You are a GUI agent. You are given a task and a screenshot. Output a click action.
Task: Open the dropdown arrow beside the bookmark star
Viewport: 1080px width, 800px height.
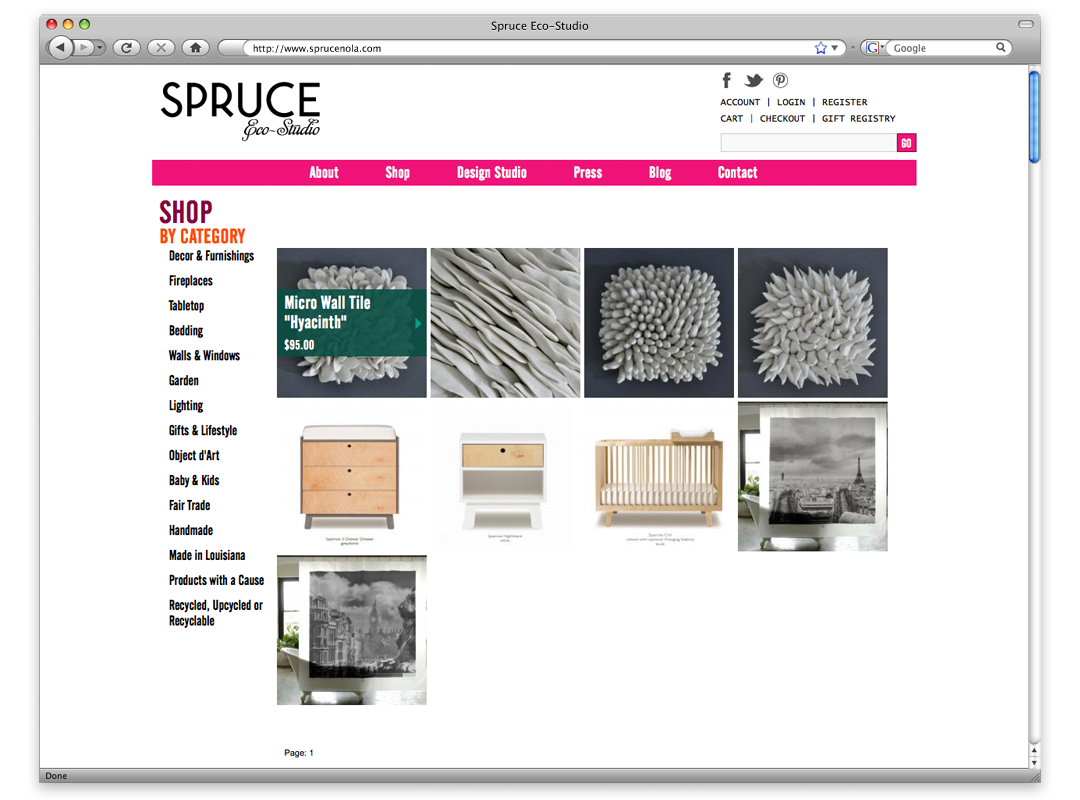point(834,47)
